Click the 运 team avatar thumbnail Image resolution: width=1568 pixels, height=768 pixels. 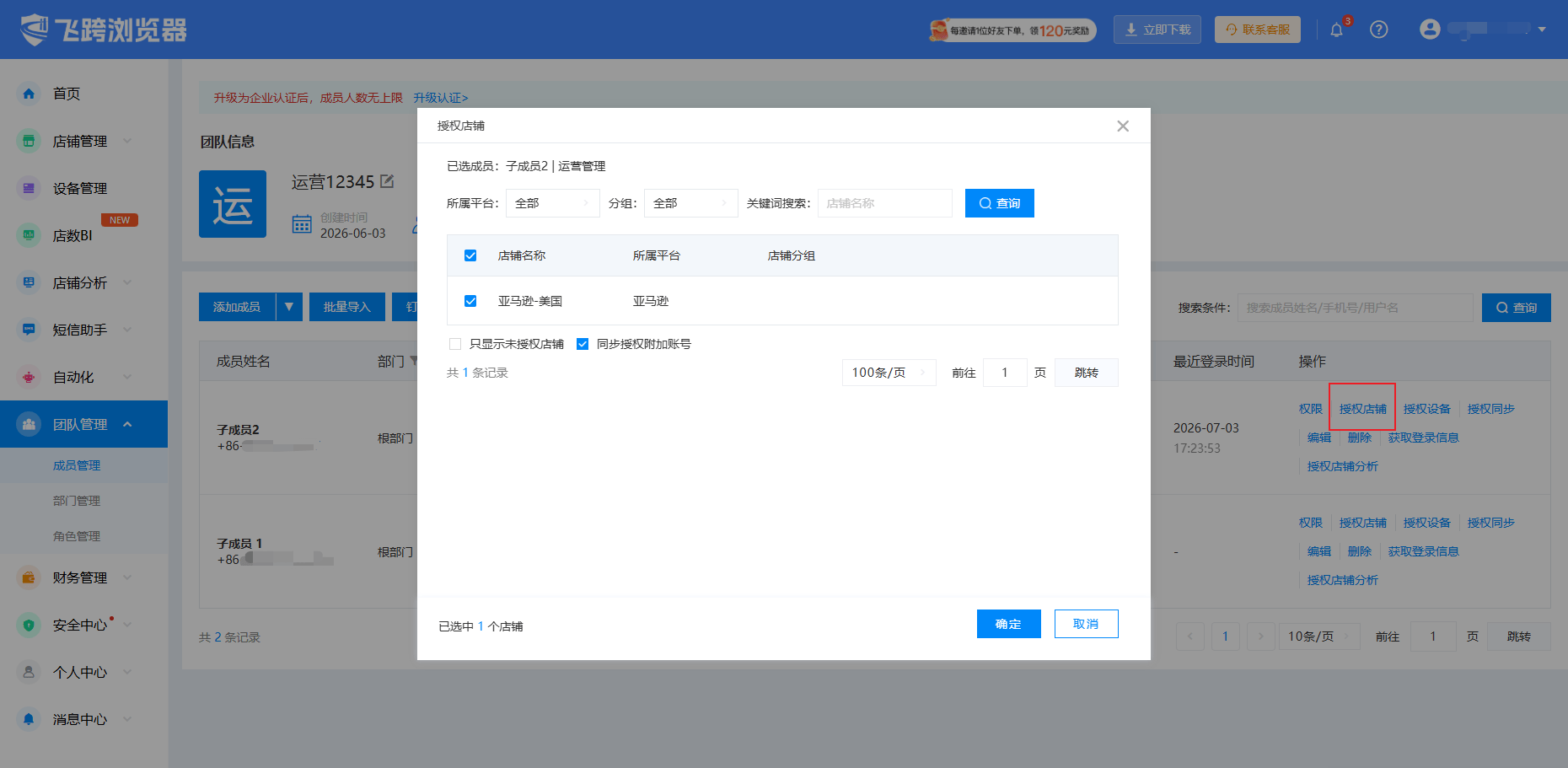pyautogui.click(x=233, y=204)
